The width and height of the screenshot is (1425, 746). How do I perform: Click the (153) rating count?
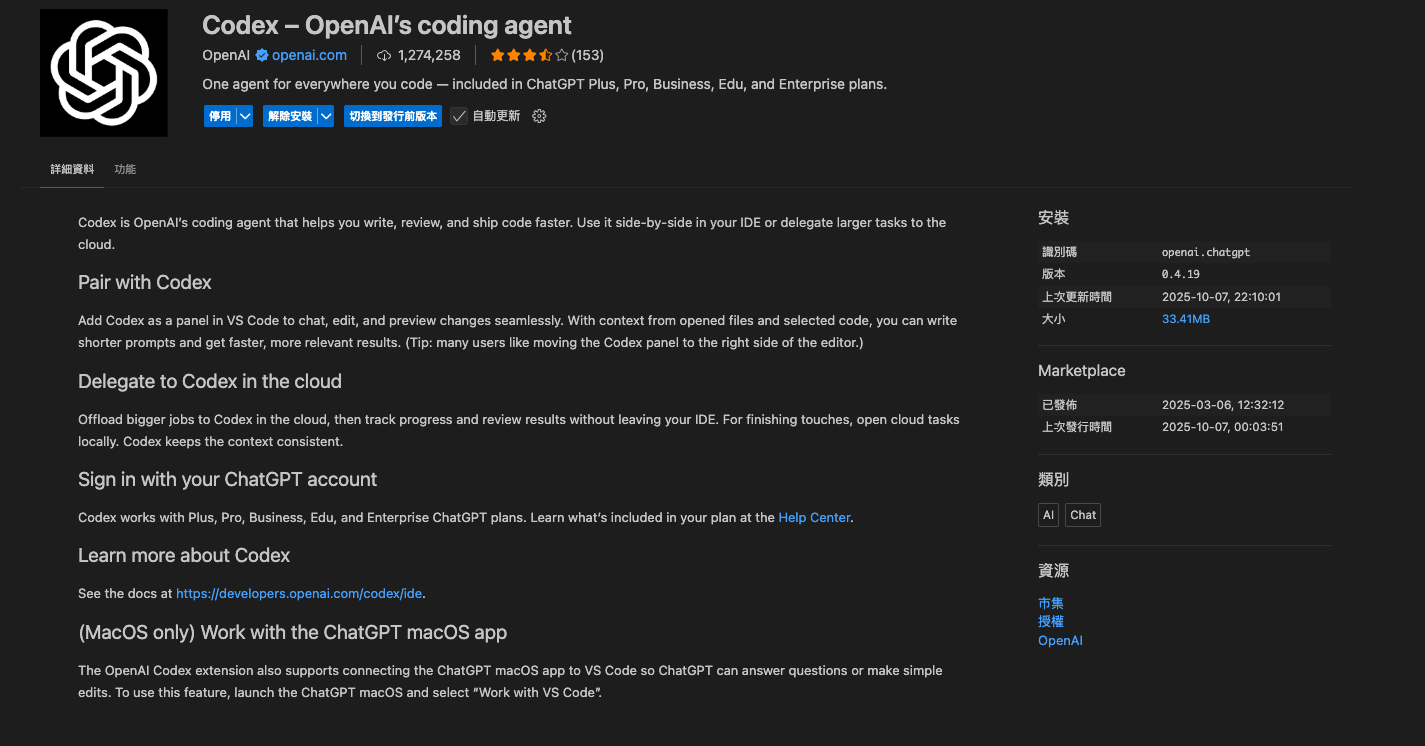point(588,55)
